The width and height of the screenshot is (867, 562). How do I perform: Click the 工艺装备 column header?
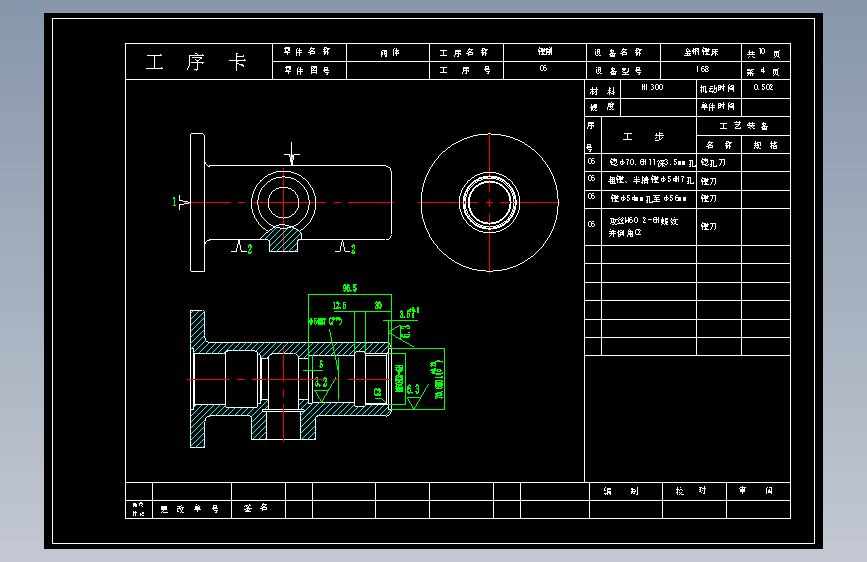(x=743, y=126)
